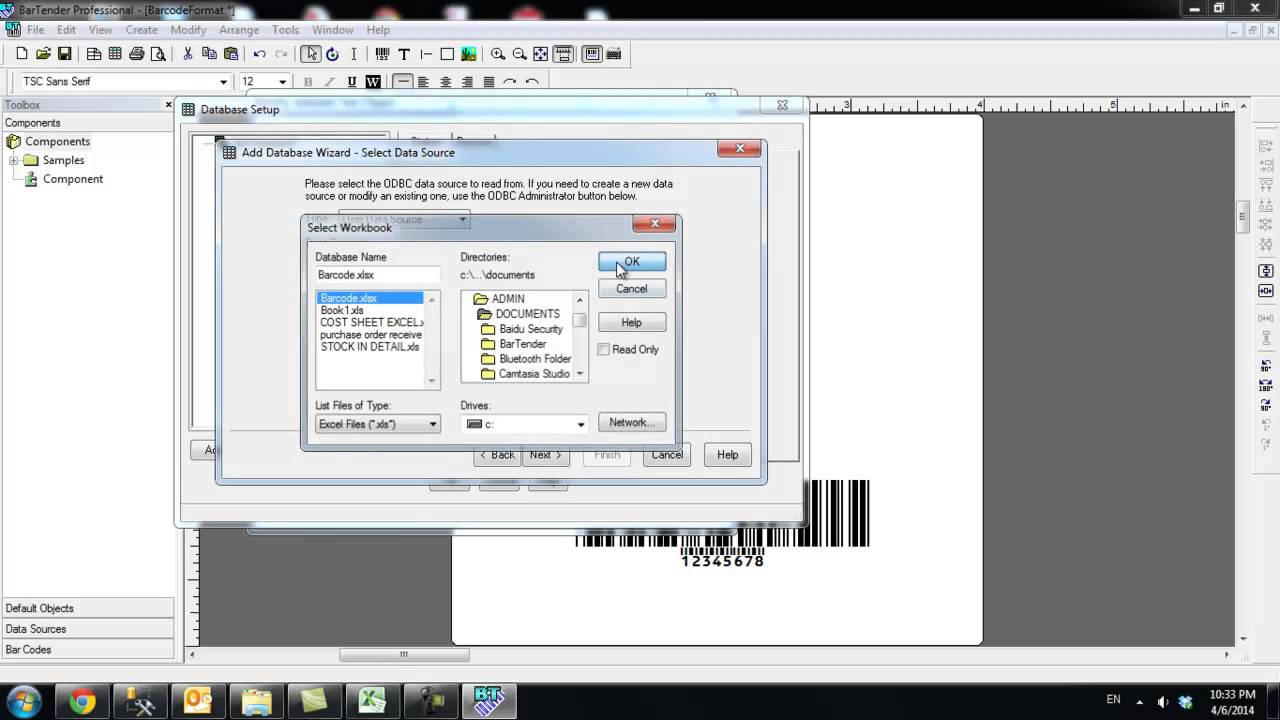
Task: Click Directories list scrollbar down arrow
Action: 580,374
